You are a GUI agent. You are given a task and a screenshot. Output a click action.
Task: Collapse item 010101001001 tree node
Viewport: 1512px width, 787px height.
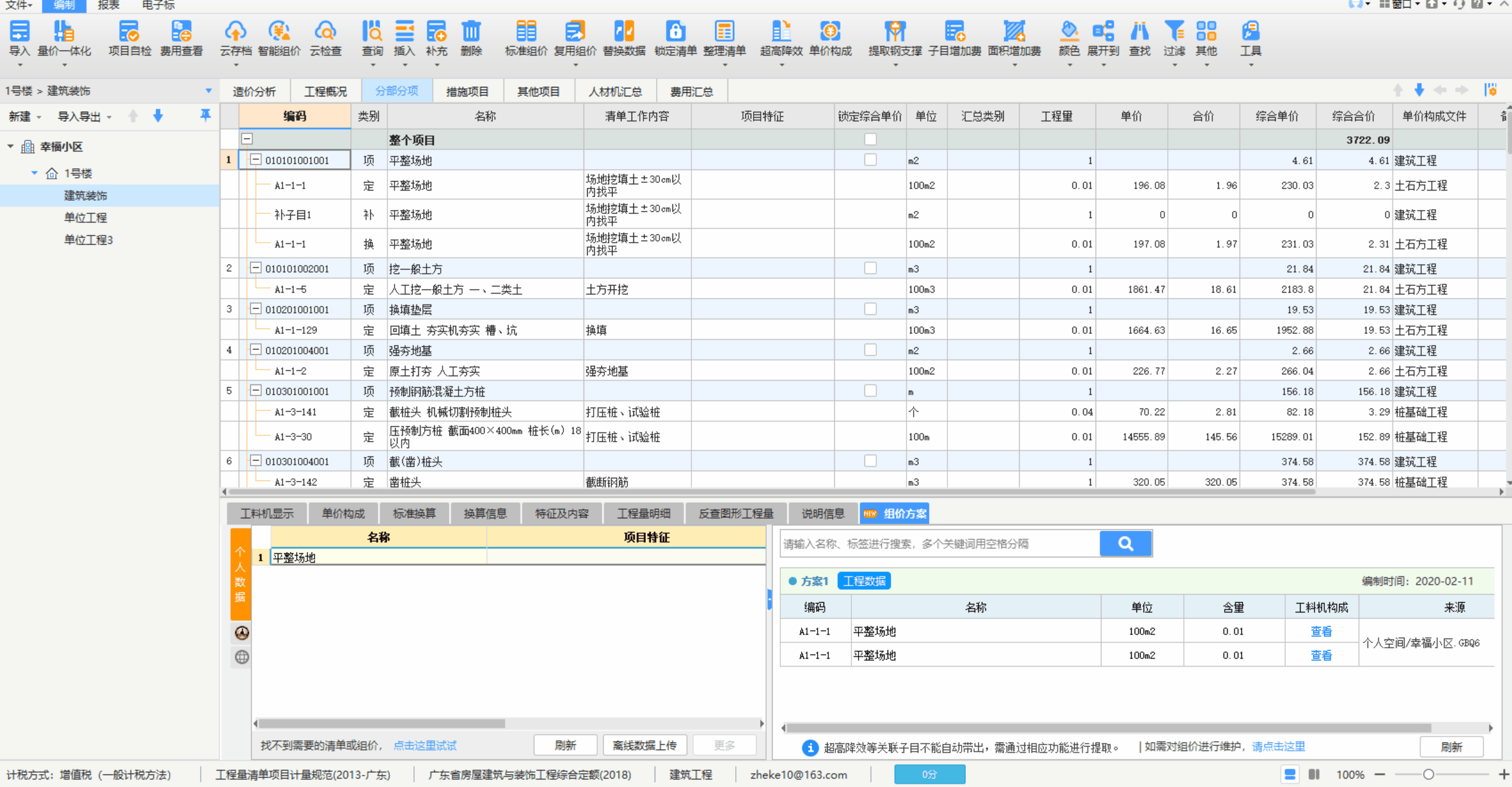tap(255, 160)
